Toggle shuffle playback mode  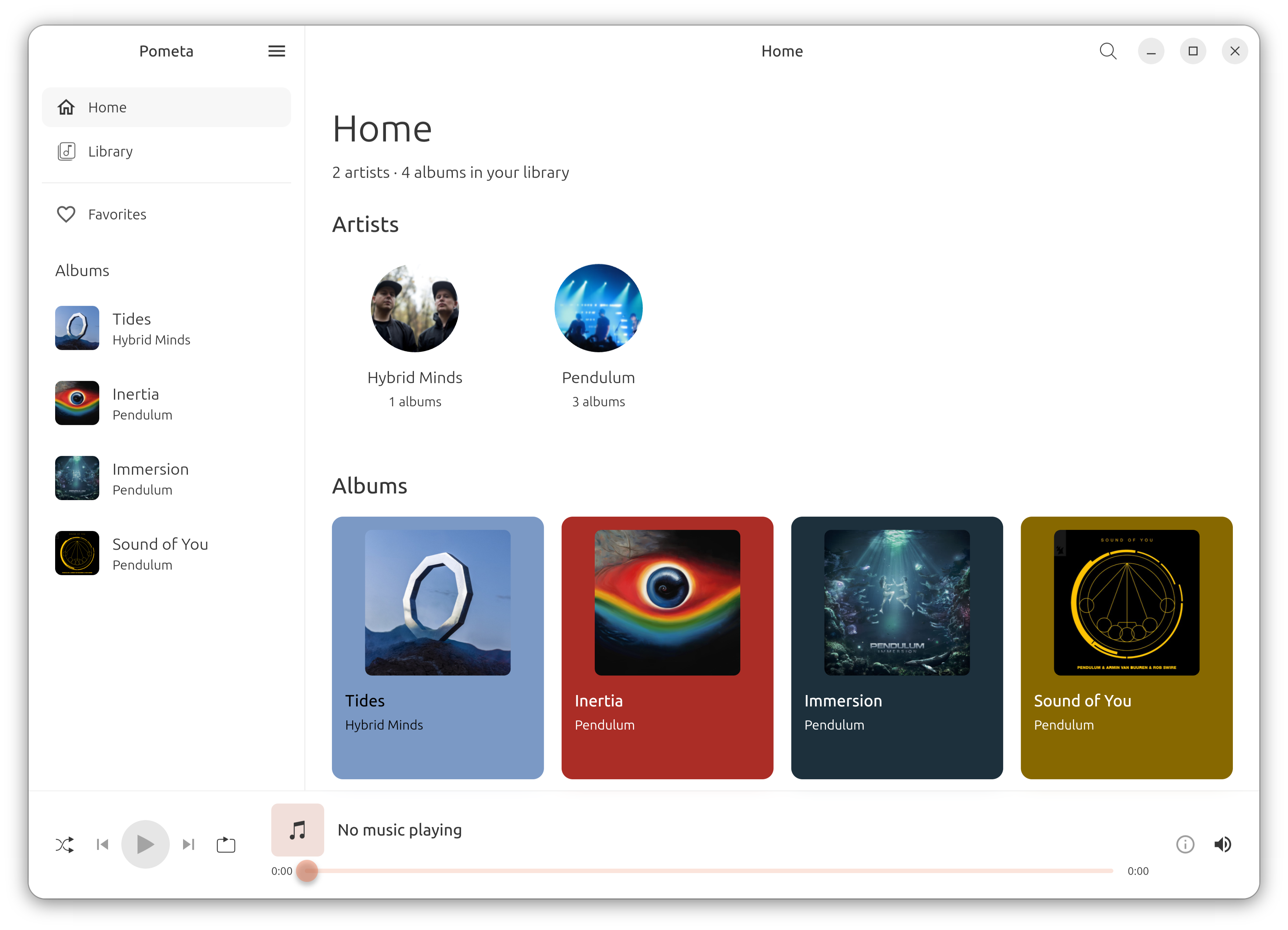coord(65,845)
